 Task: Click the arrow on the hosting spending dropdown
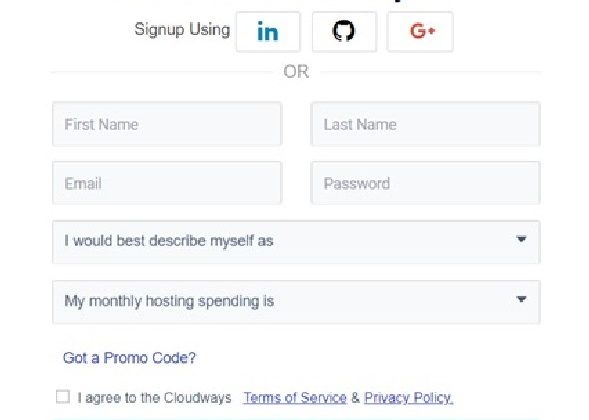coord(521,299)
